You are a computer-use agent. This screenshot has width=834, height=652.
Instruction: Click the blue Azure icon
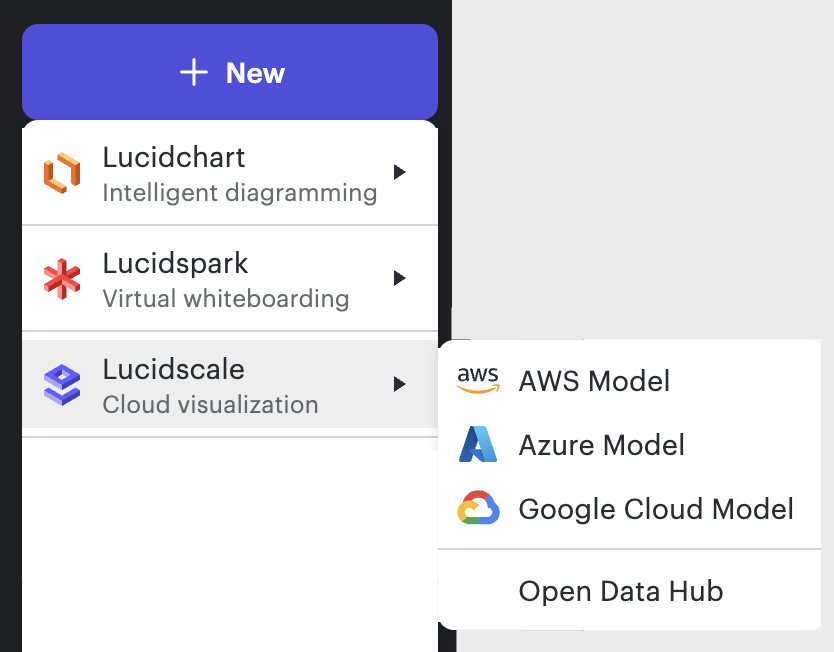(x=479, y=445)
